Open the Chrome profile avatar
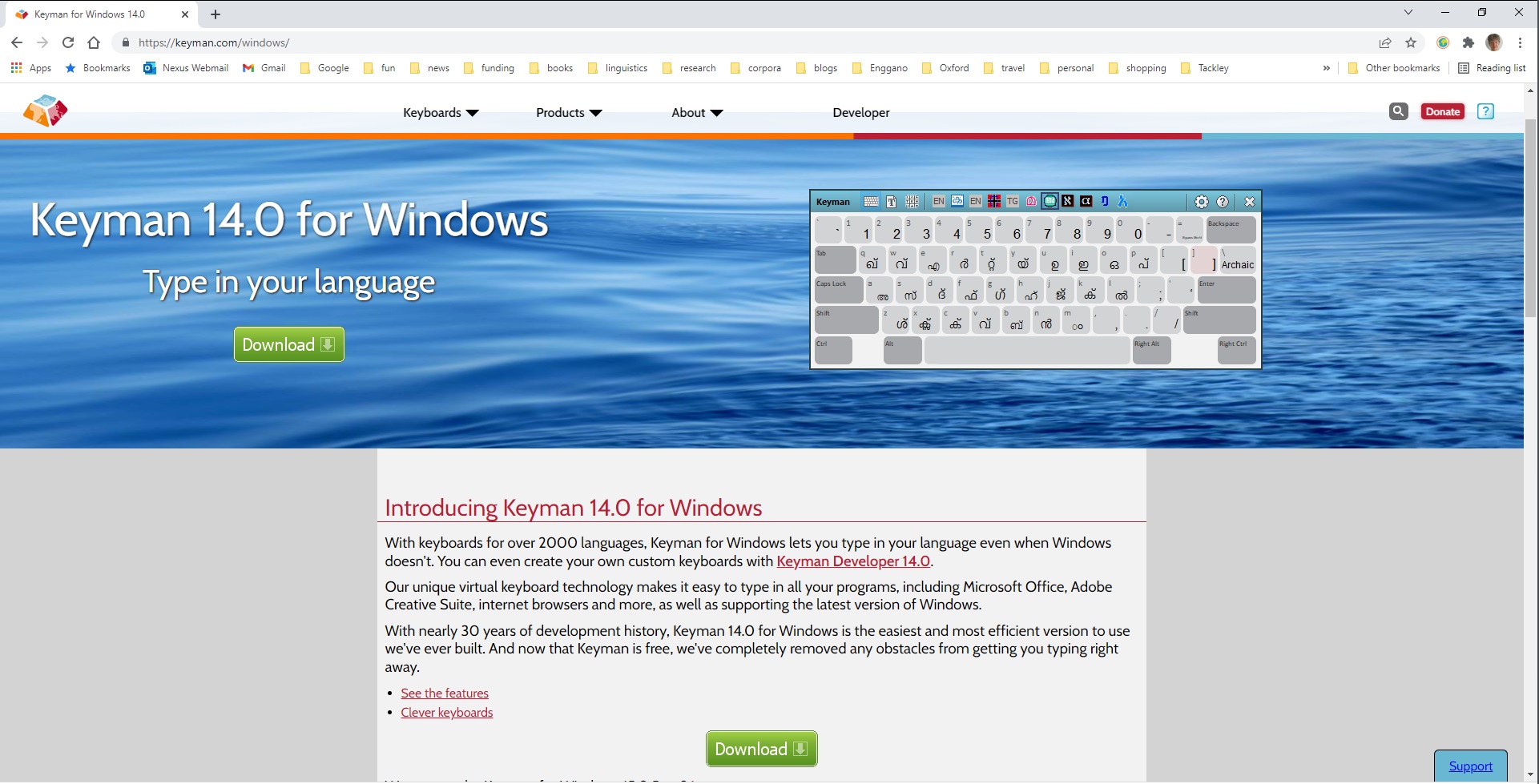 click(x=1493, y=42)
